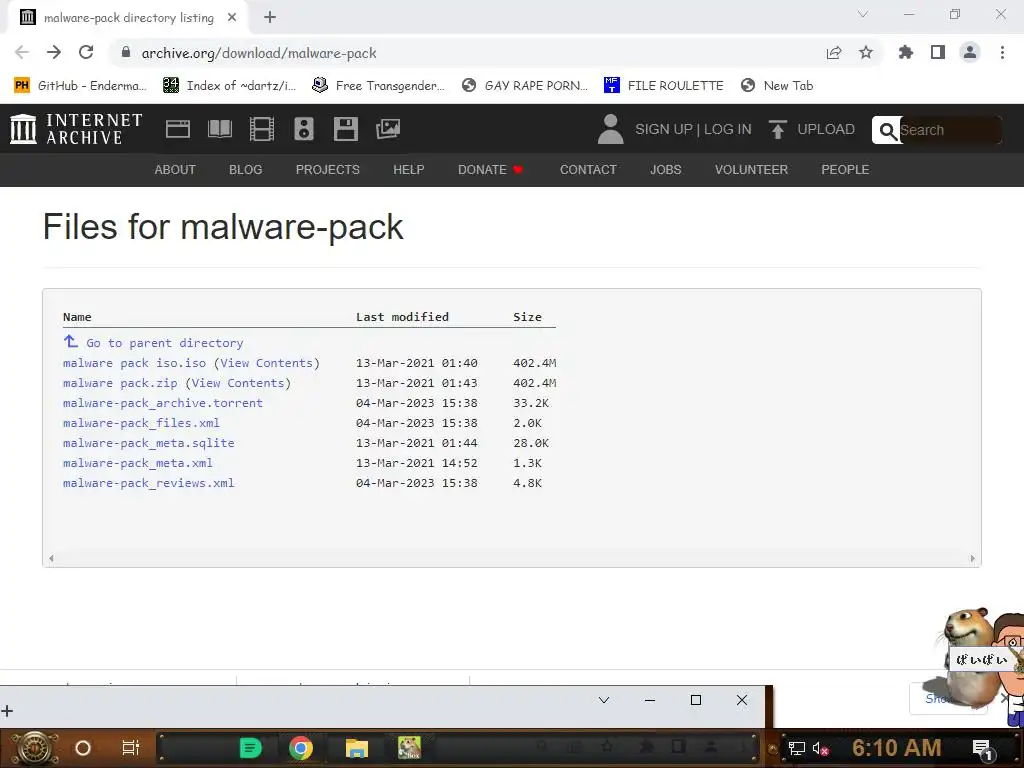Open Chrome from the taskbar
Viewport: 1024px width, 768px height.
point(301,748)
